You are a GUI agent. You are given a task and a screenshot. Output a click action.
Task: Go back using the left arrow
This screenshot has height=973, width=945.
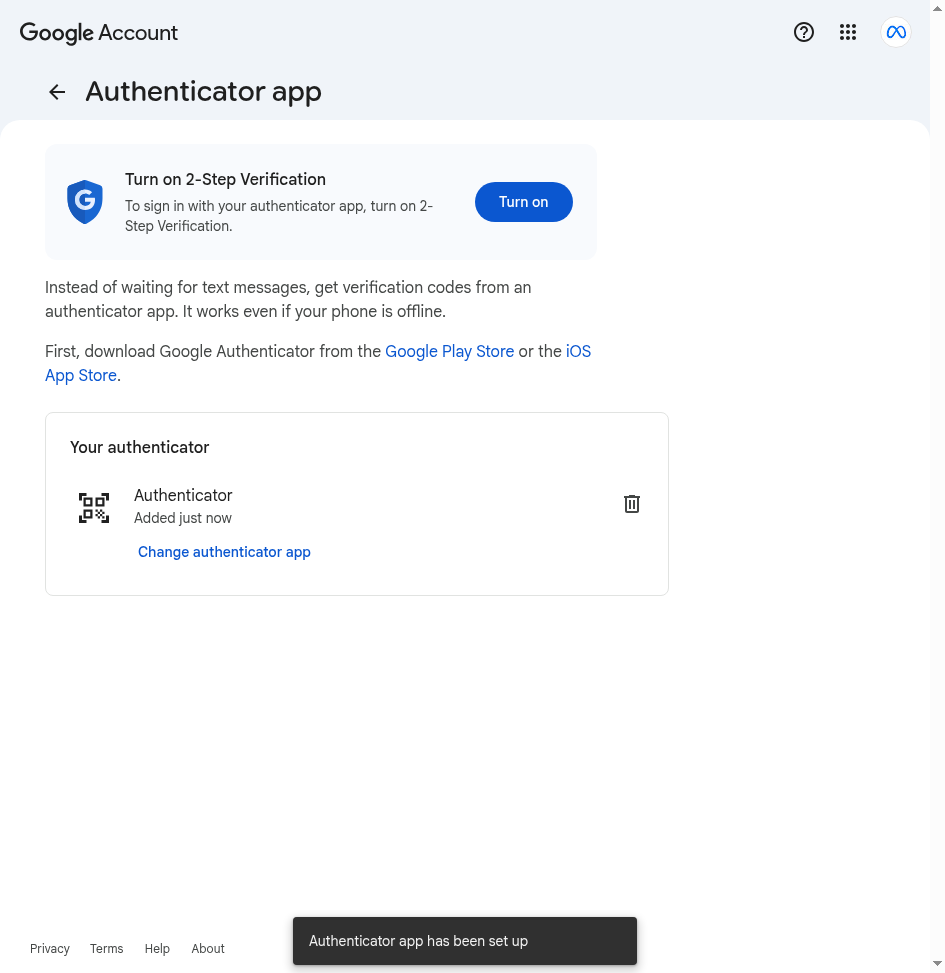pos(57,92)
